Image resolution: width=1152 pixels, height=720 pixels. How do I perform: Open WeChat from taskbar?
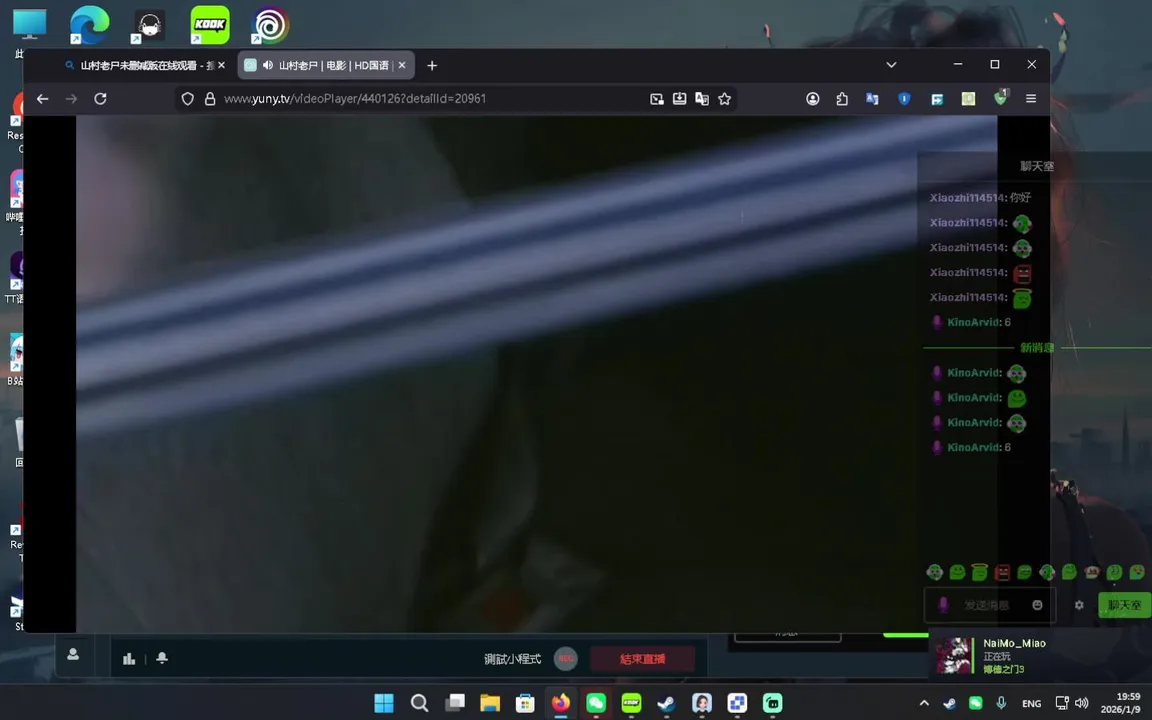pyautogui.click(x=596, y=703)
